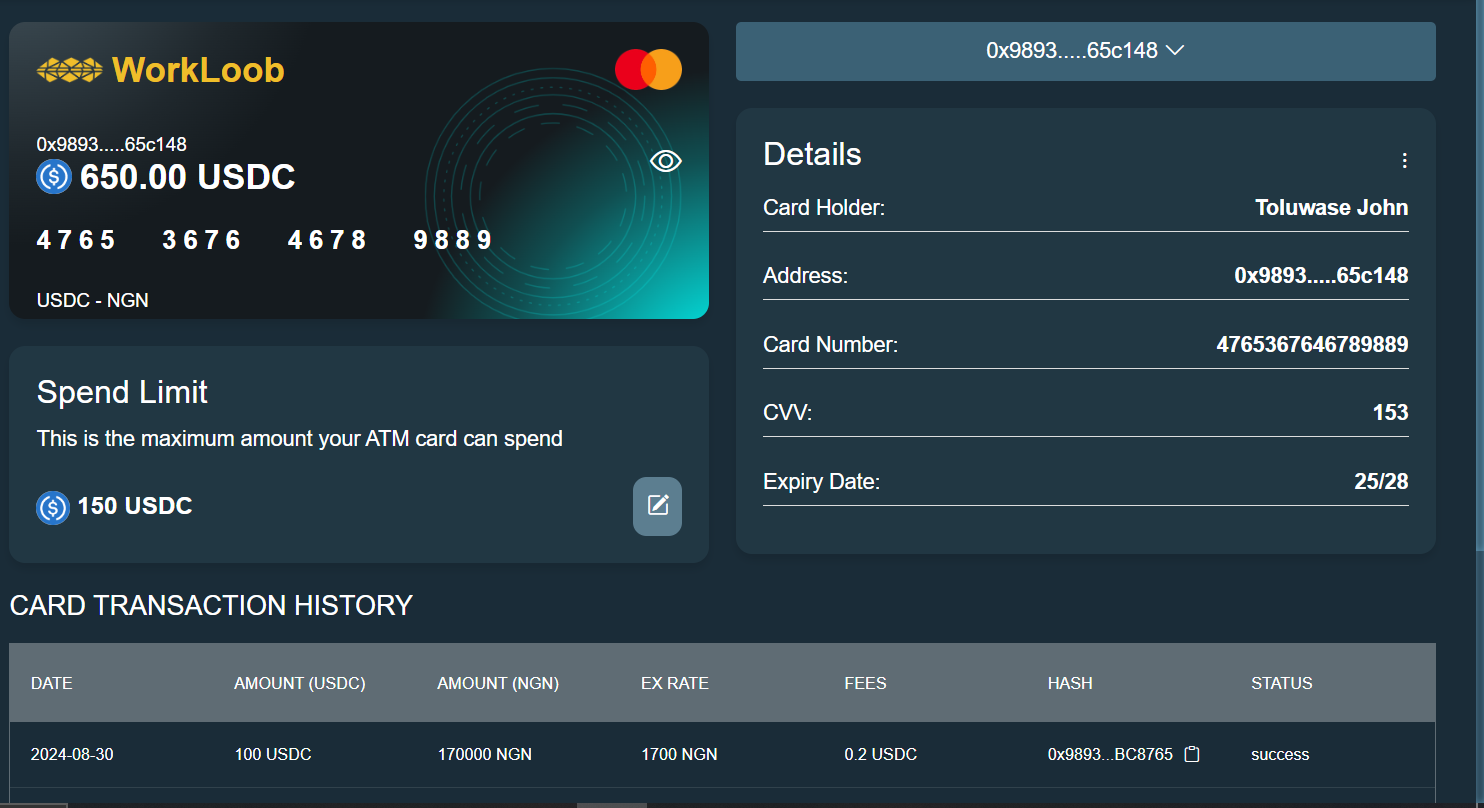Click the success status cell
Screen dimensions: 1484x808
click(1280, 755)
